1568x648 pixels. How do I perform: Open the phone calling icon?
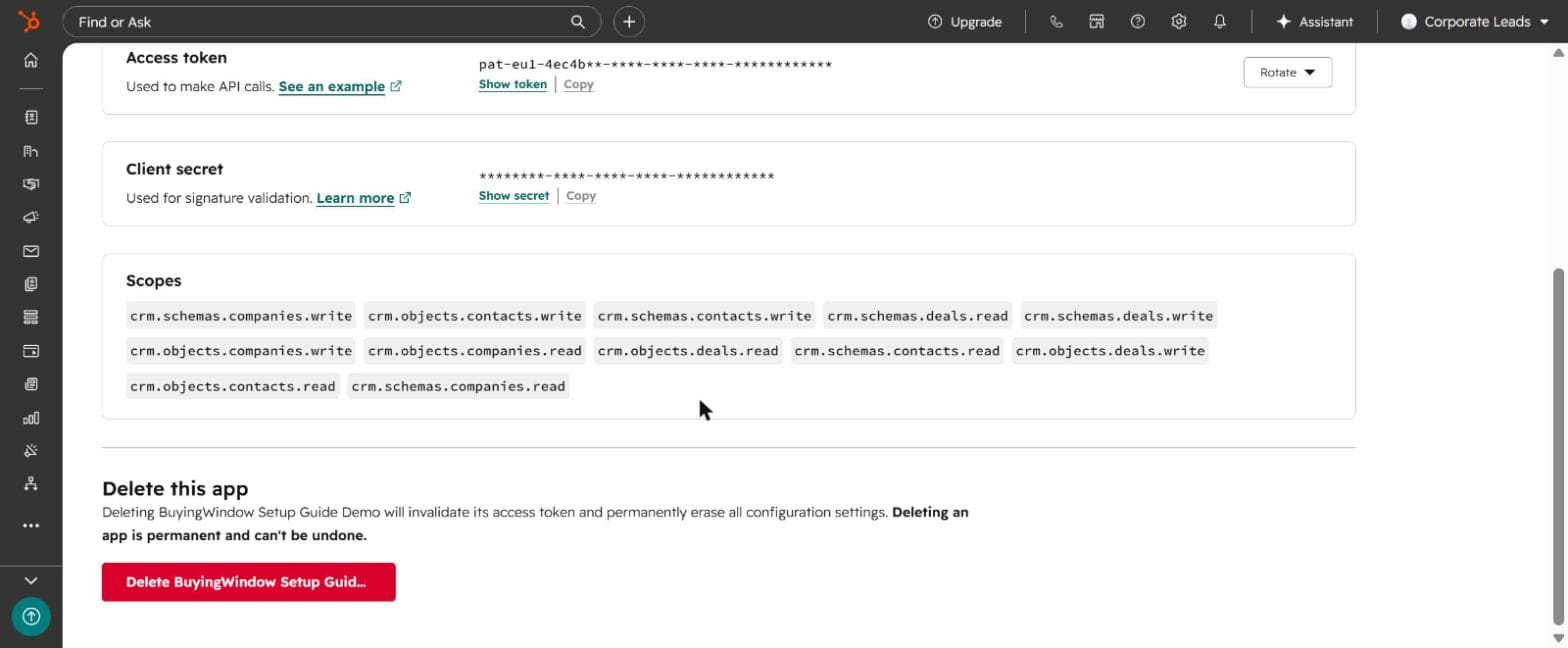coord(1056,21)
